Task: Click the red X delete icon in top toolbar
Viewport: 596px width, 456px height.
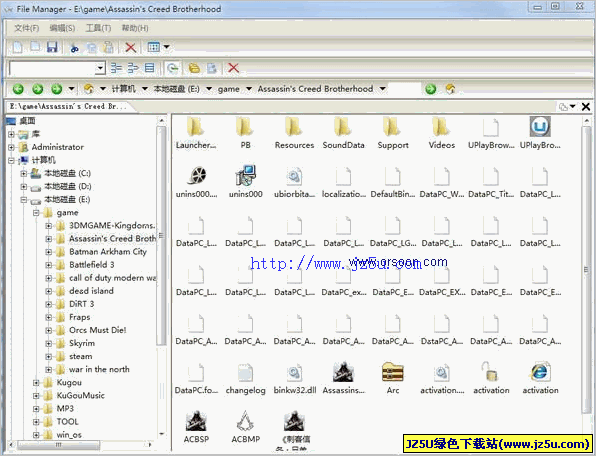Action: (x=130, y=48)
